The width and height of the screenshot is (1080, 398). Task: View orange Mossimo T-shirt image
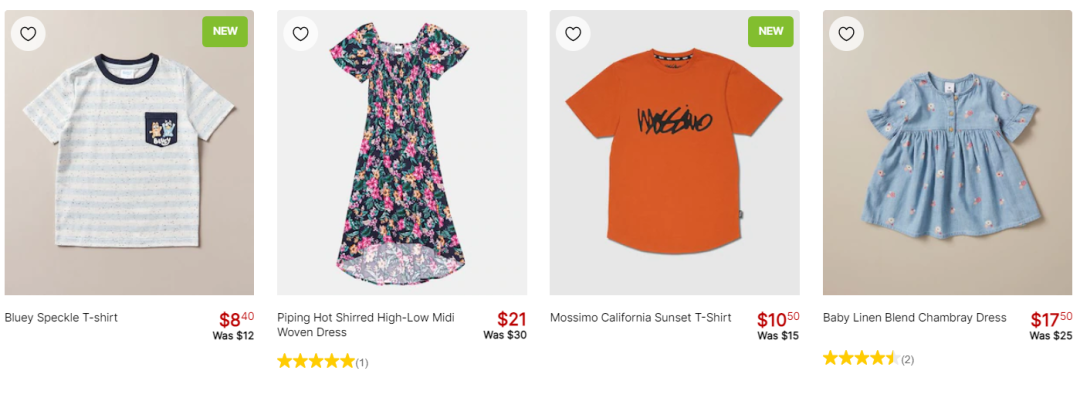pos(674,153)
